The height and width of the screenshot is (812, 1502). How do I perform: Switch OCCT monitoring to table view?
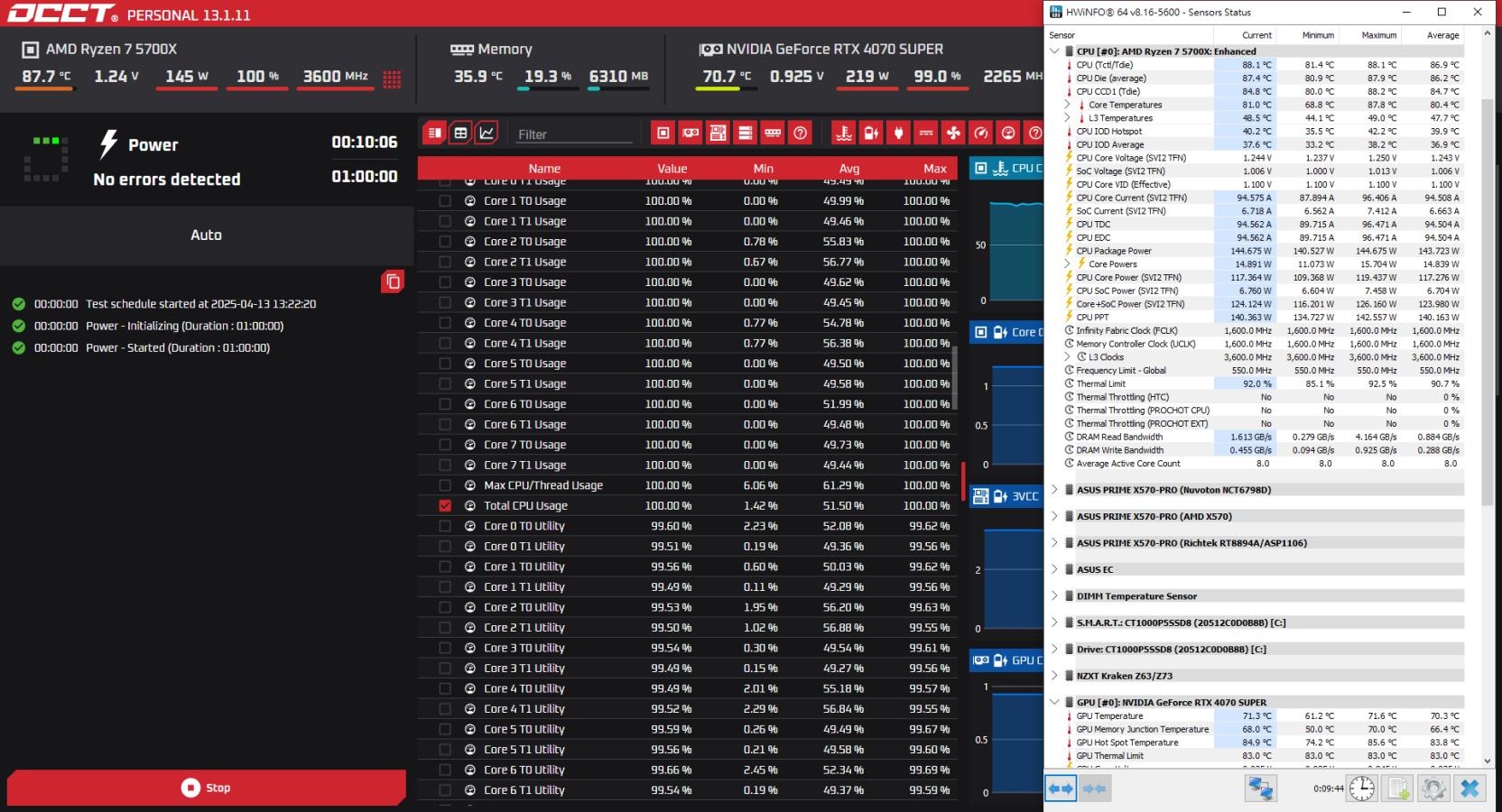pos(460,134)
